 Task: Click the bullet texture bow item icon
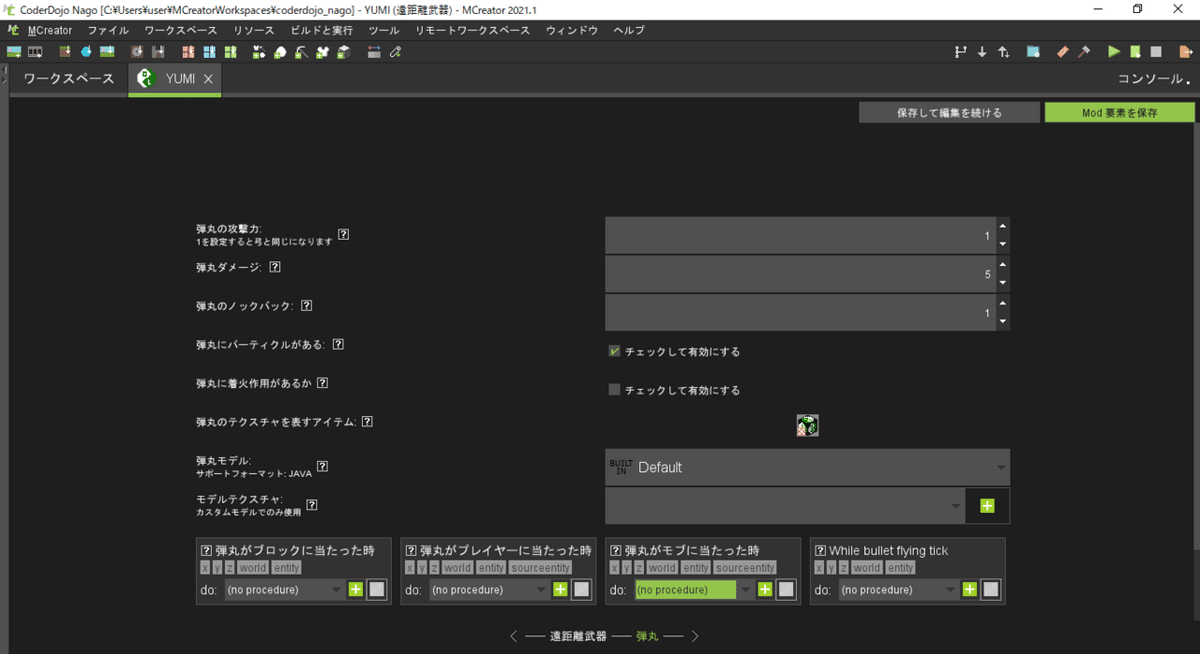point(807,424)
